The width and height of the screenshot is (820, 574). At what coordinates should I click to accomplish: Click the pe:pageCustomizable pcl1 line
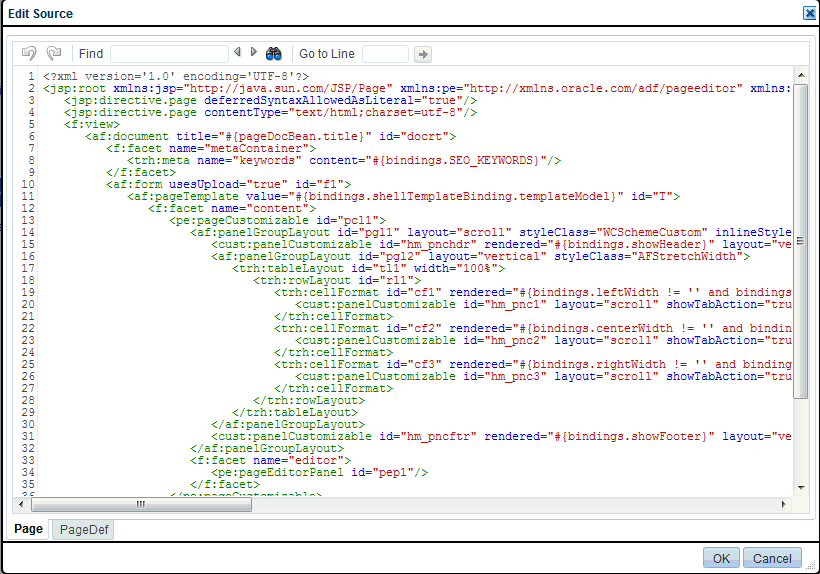tap(277, 221)
